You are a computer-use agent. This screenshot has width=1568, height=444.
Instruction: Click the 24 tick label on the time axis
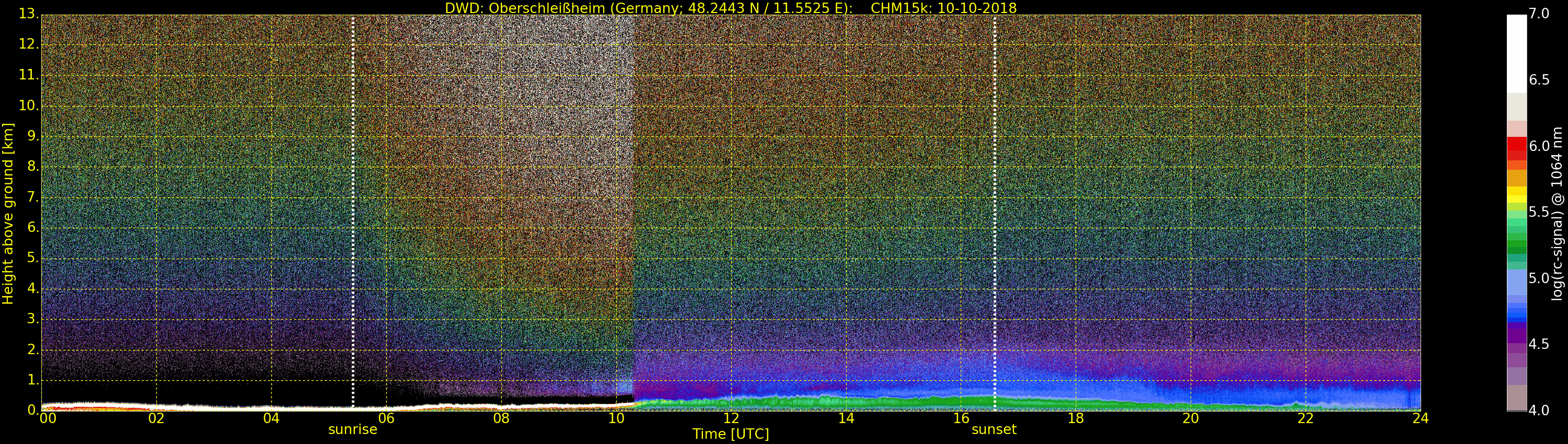click(x=1420, y=418)
